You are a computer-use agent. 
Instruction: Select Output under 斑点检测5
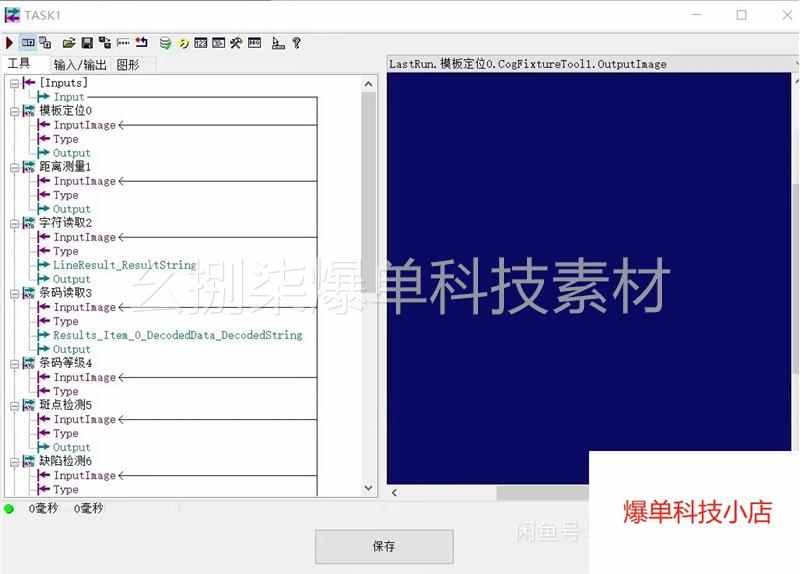71,447
